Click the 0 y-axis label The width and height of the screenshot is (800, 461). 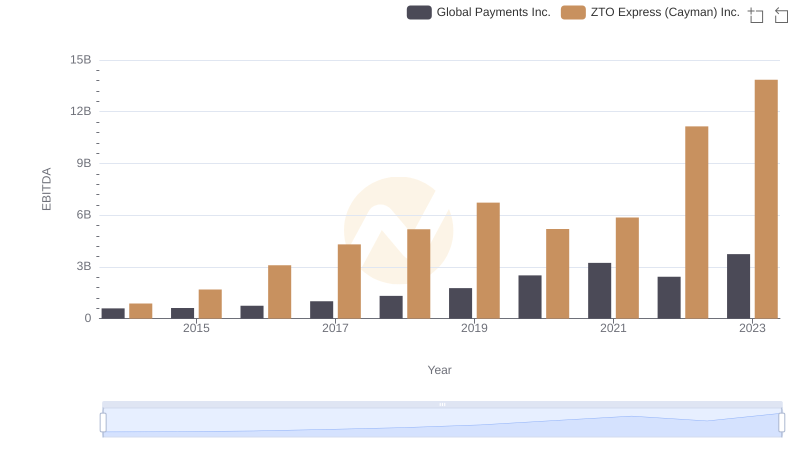[88, 318]
